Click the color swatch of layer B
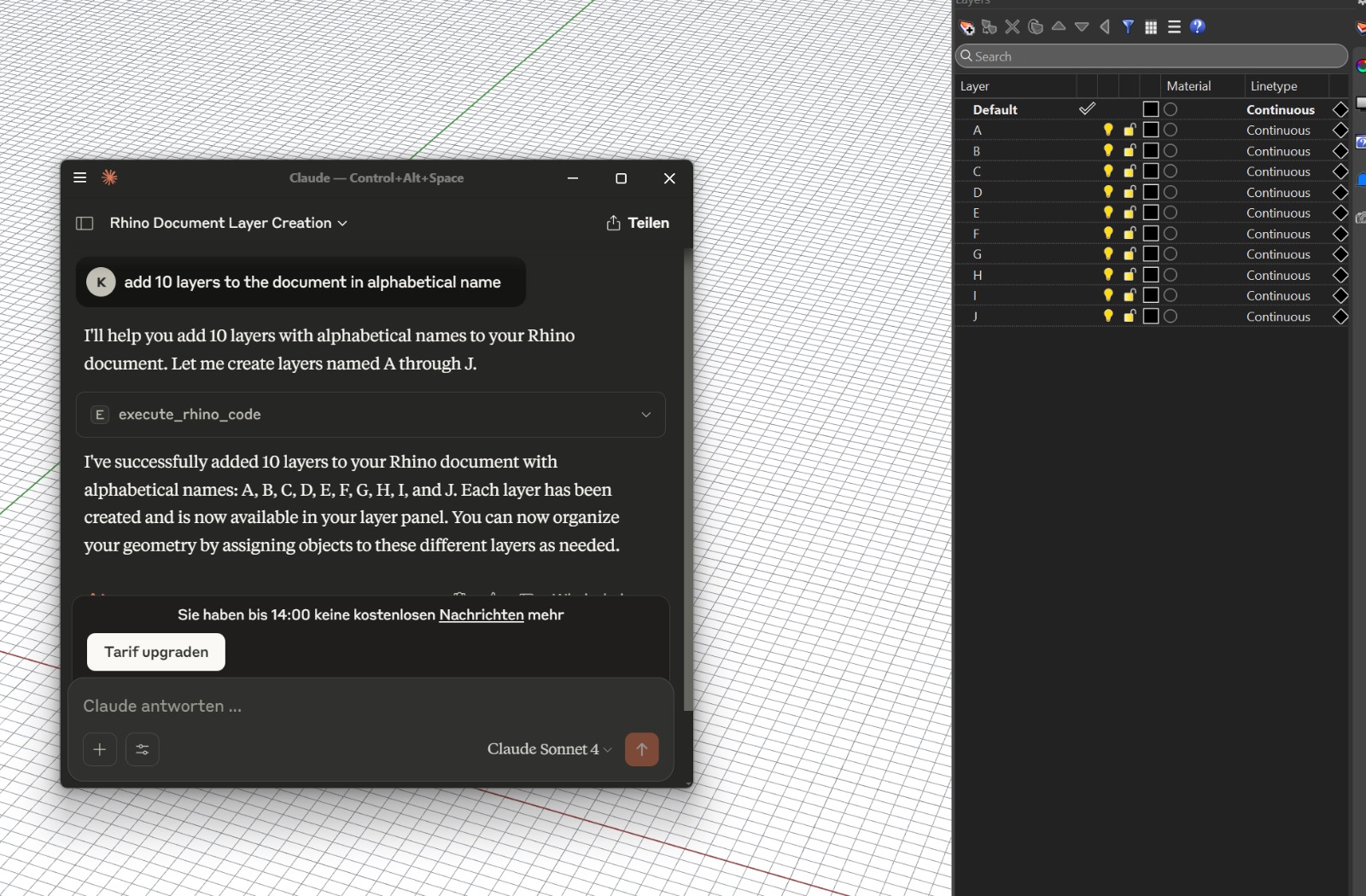 pyautogui.click(x=1151, y=151)
